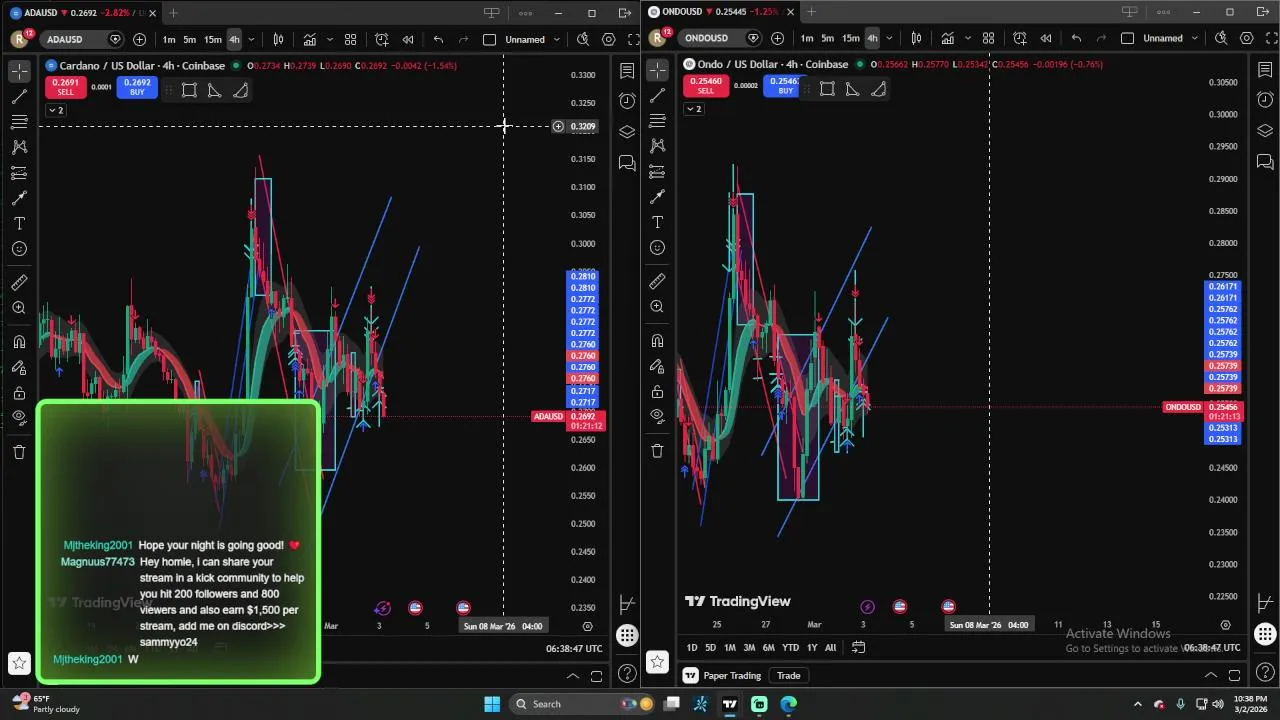The height and width of the screenshot is (720, 1280).
Task: Toggle magnet mode in ADAUSD left toolbar
Action: tap(19, 342)
